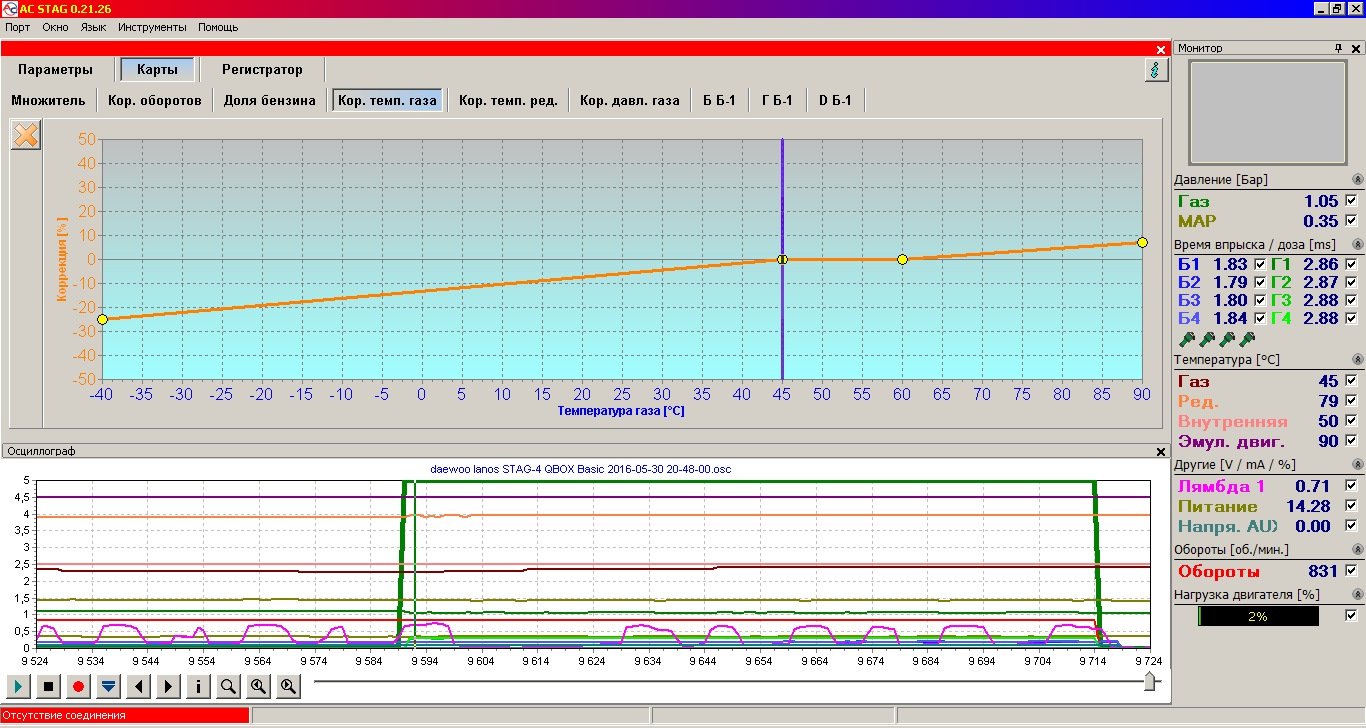This screenshot has width=1366, height=728.
Task: Uncheck the MAP pressure checkbox
Action: pyautogui.click(x=1351, y=221)
